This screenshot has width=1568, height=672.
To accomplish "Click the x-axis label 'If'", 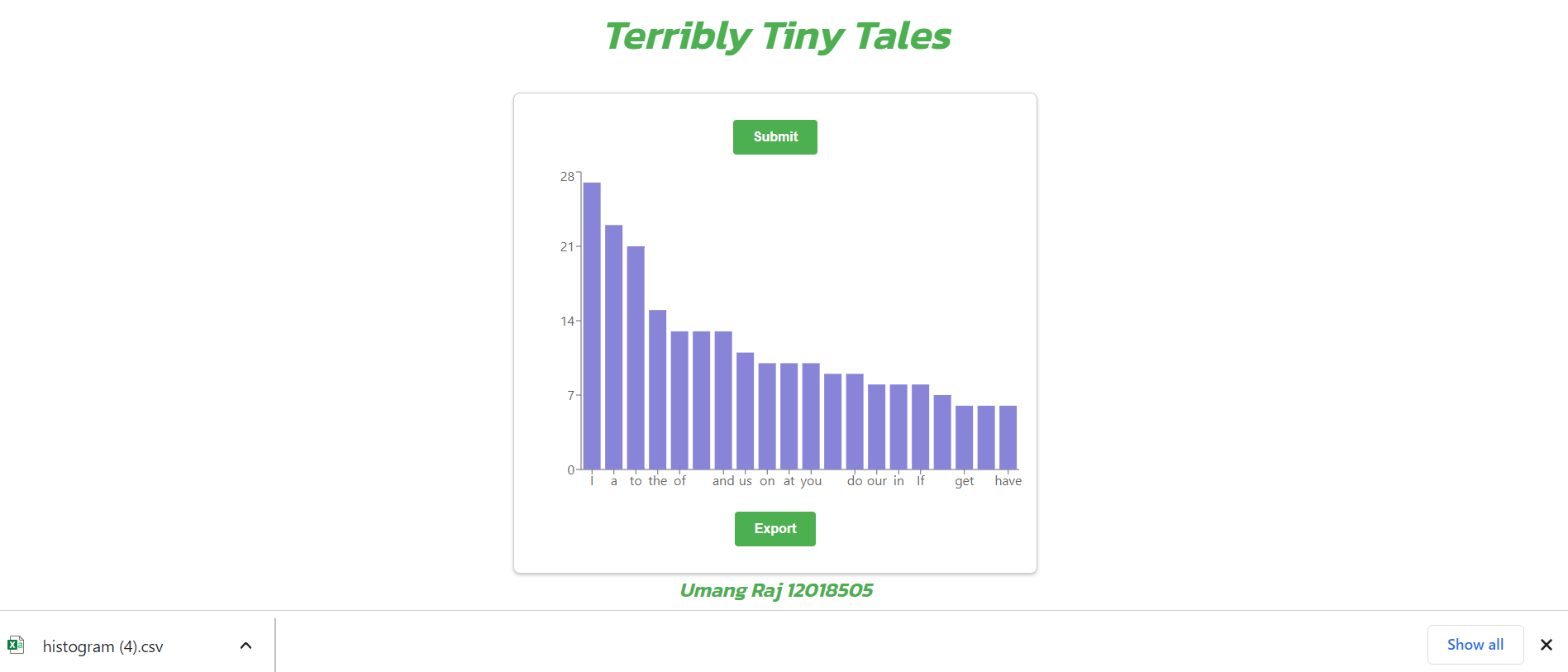I will (920, 480).
